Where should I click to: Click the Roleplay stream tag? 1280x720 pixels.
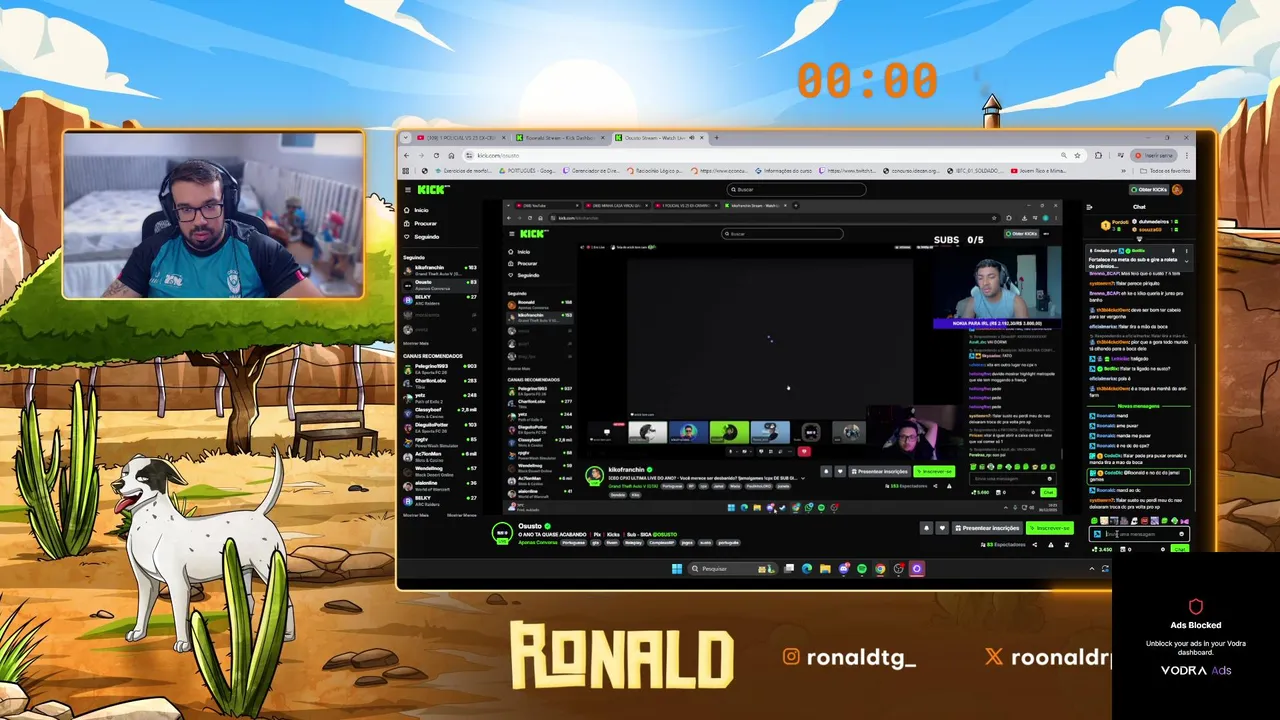(633, 542)
